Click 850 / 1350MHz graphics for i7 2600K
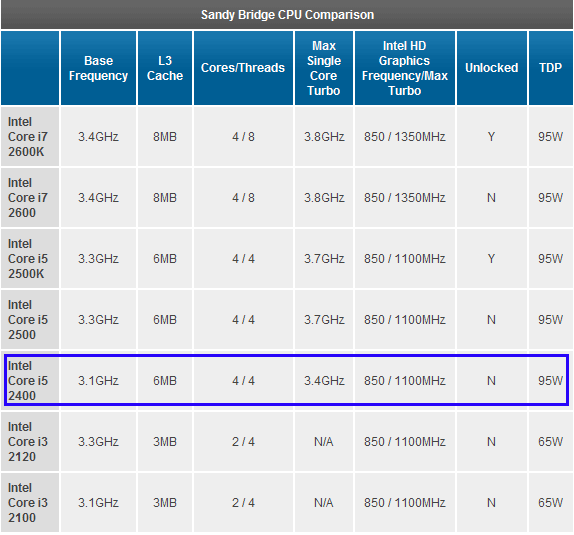 pos(405,137)
